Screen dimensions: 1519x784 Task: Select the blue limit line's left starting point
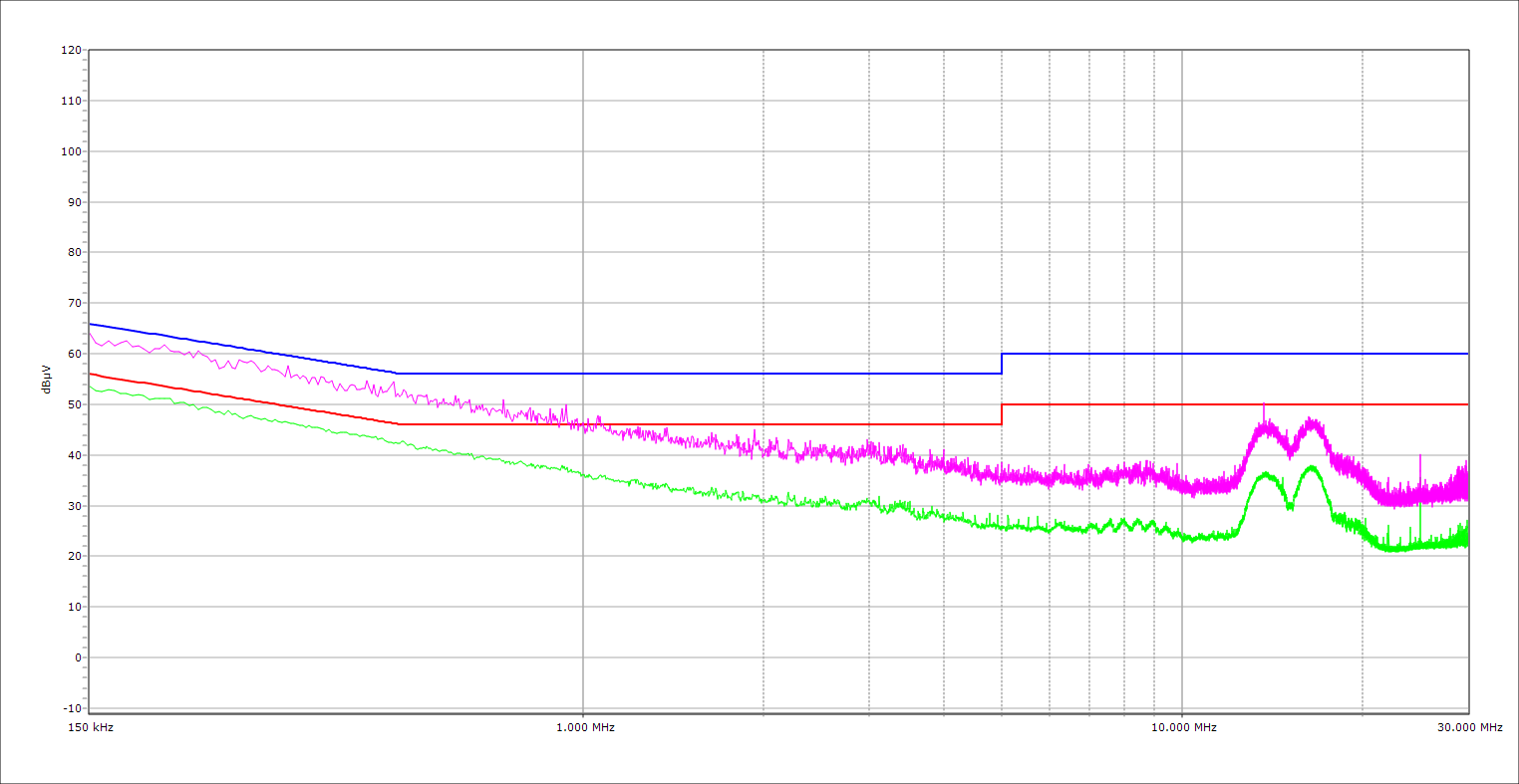(91, 324)
